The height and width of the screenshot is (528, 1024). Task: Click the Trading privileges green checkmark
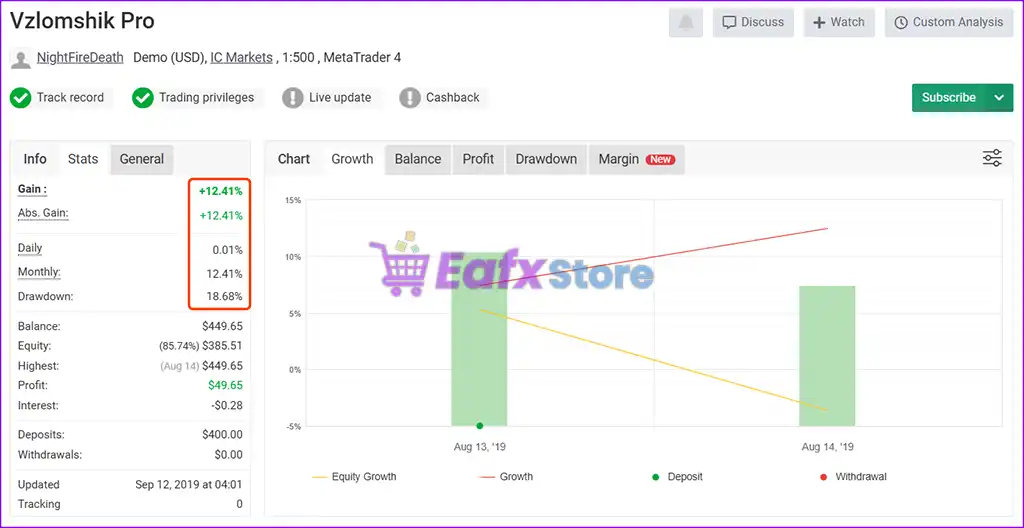[142, 98]
